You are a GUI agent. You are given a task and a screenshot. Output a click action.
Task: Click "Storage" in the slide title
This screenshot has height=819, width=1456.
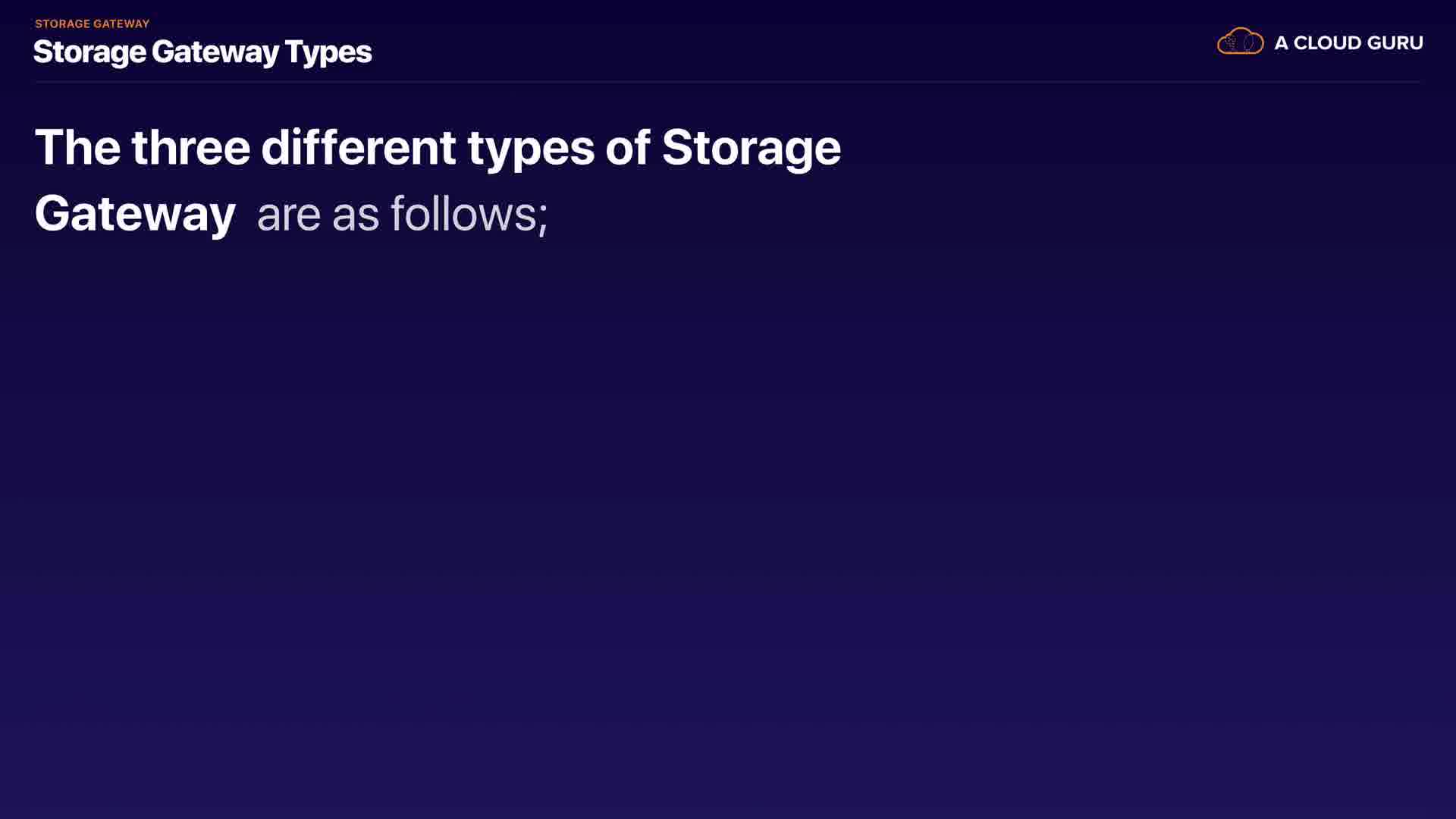89,52
